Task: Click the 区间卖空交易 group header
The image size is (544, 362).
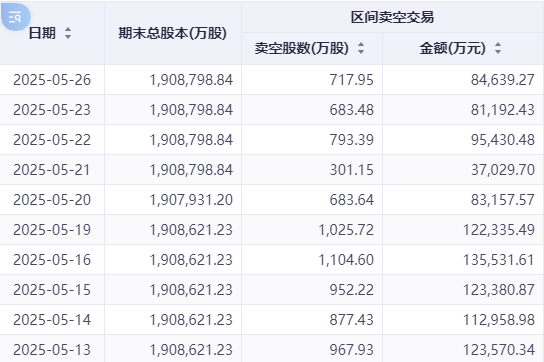Action: coord(392,17)
